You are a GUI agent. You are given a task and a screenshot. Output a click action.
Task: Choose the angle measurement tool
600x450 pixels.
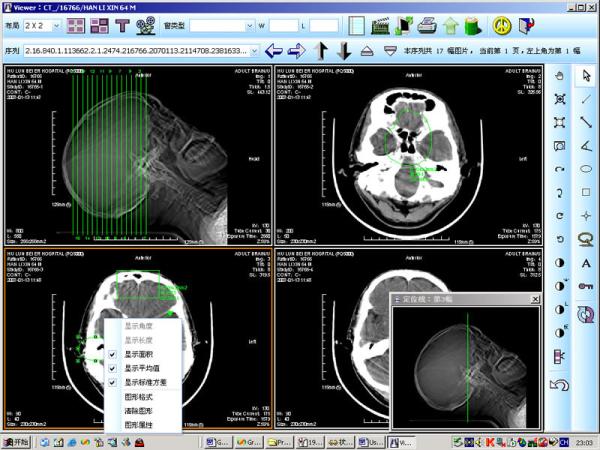click(x=586, y=146)
